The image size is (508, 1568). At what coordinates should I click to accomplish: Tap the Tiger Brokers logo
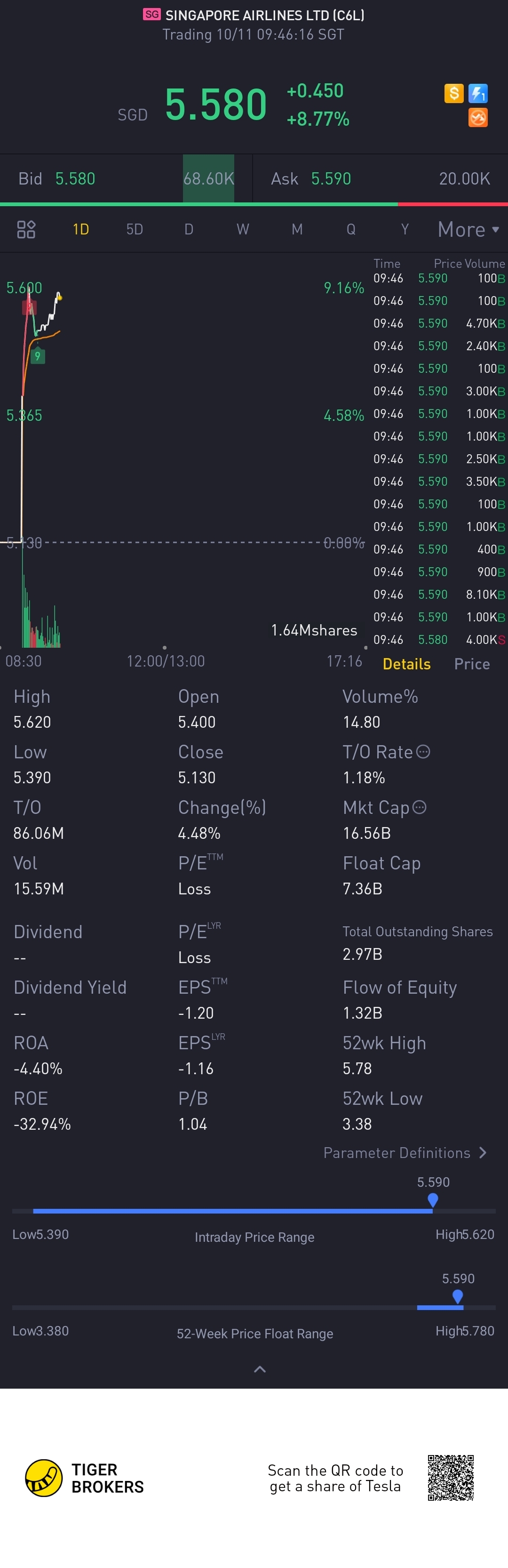[84, 1478]
